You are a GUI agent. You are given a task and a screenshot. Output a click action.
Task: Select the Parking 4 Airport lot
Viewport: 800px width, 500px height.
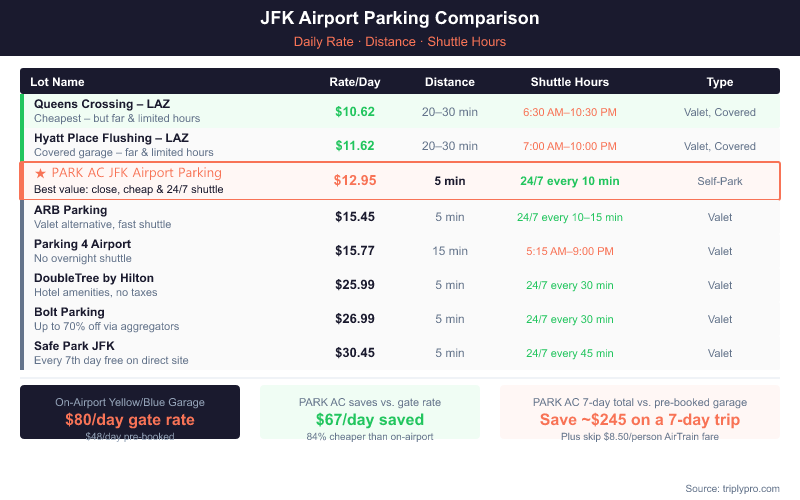click(82, 244)
